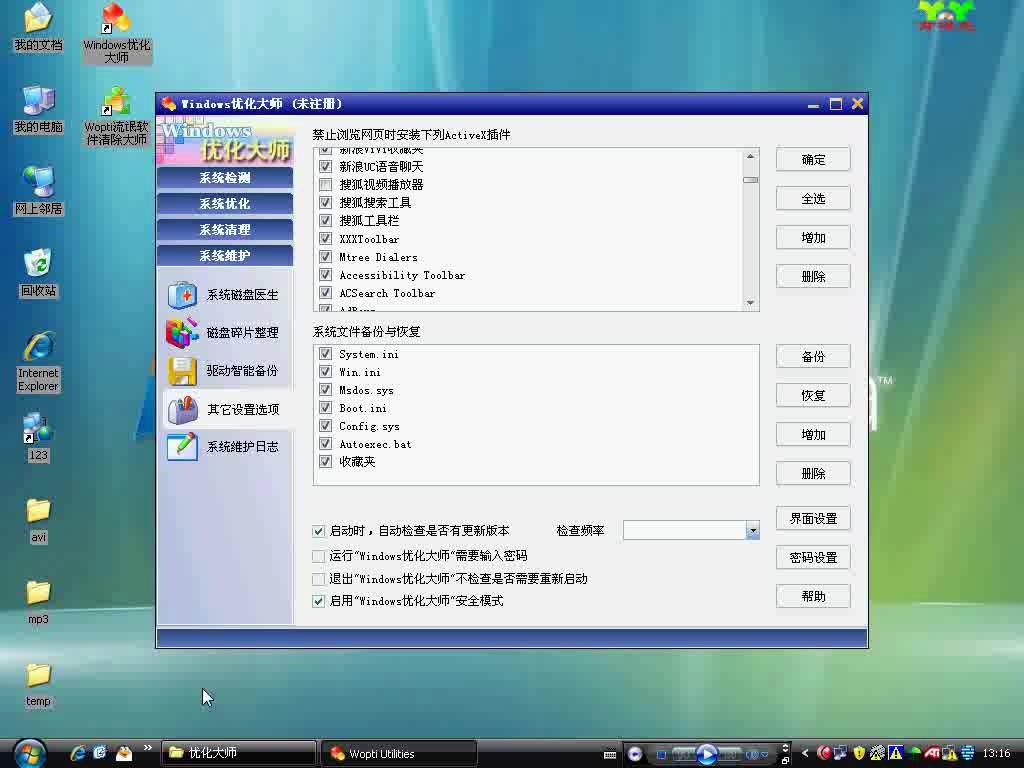The height and width of the screenshot is (768, 1024).
Task: Open the Start menu orb
Action: coord(29,753)
